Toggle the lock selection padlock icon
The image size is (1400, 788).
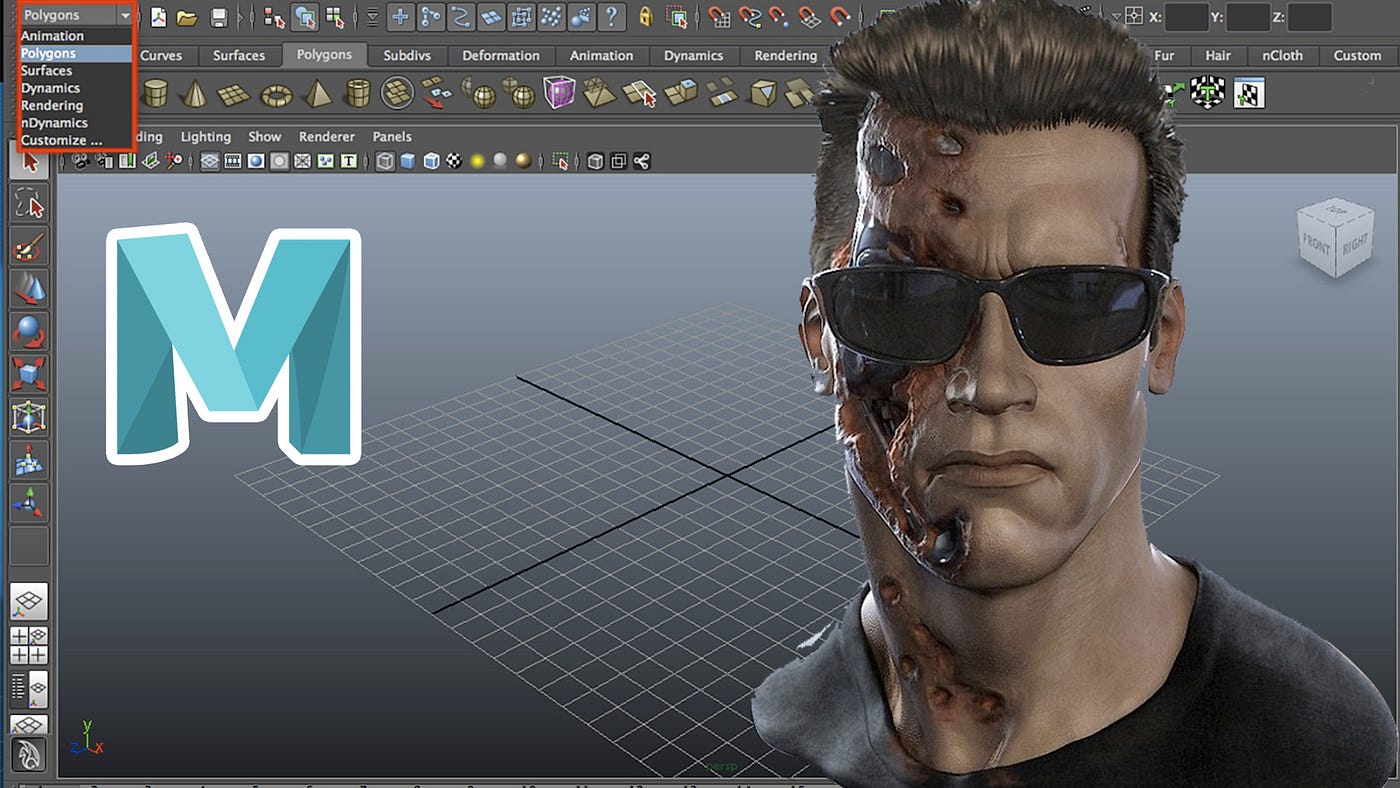click(646, 17)
